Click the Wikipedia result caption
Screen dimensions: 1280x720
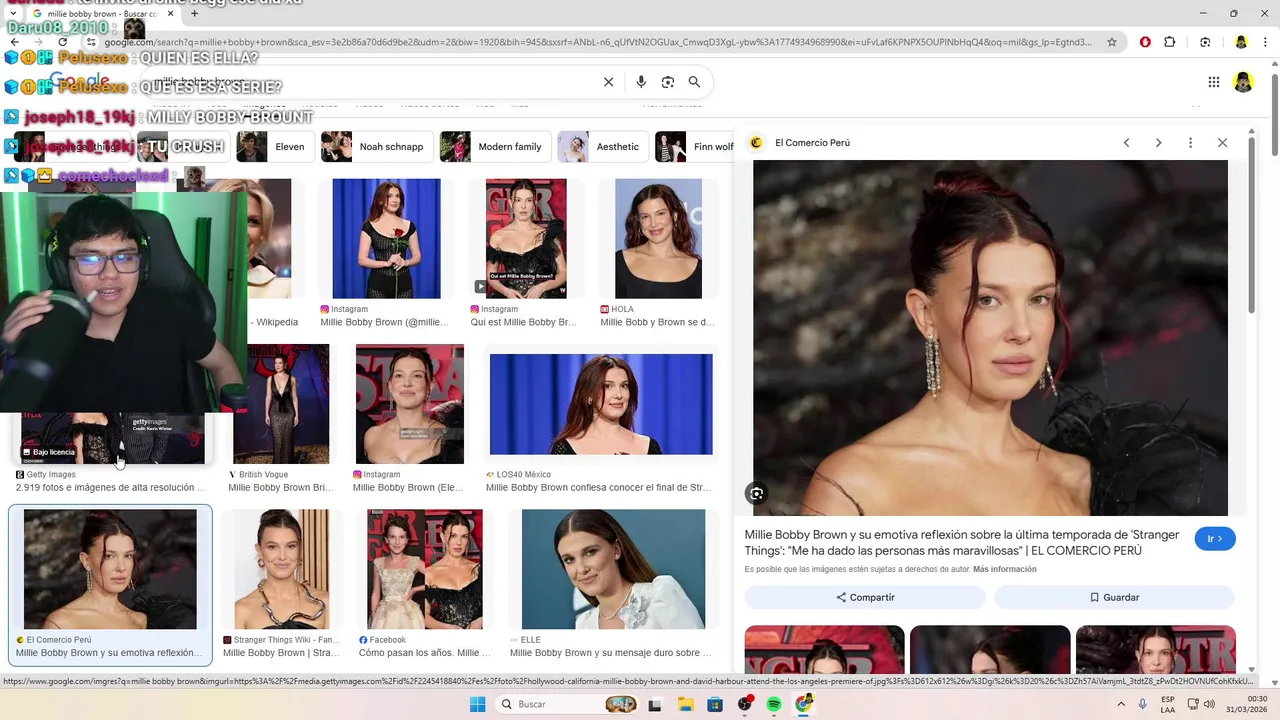(x=276, y=323)
